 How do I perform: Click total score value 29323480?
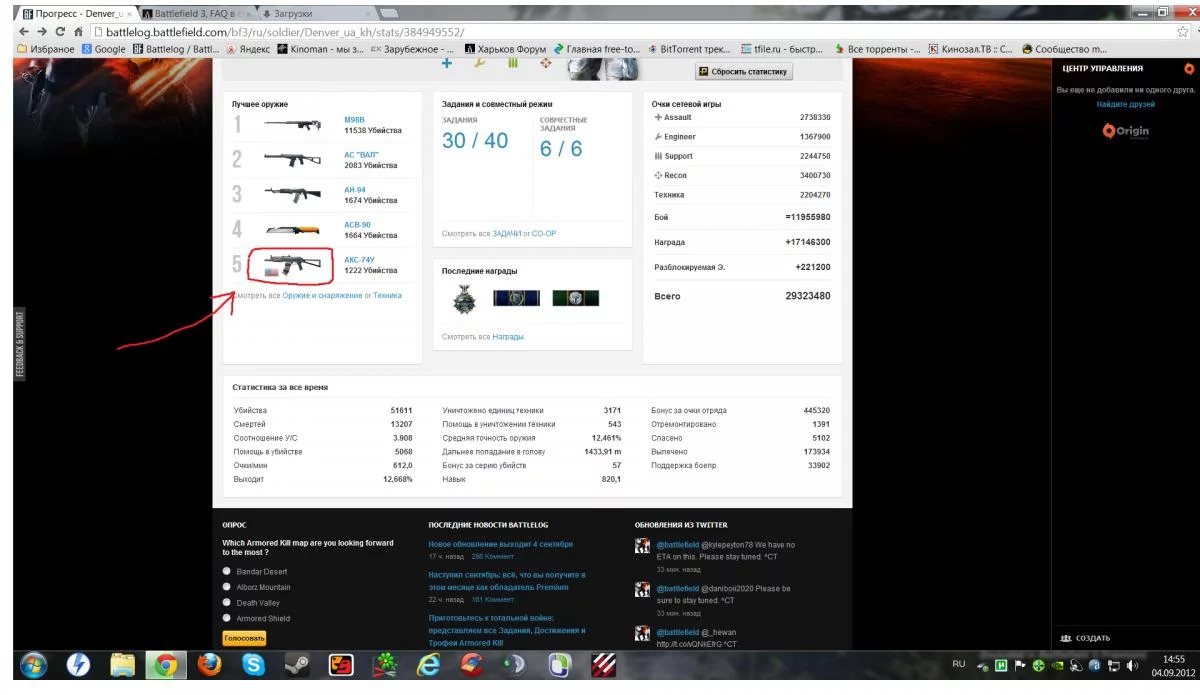807,296
